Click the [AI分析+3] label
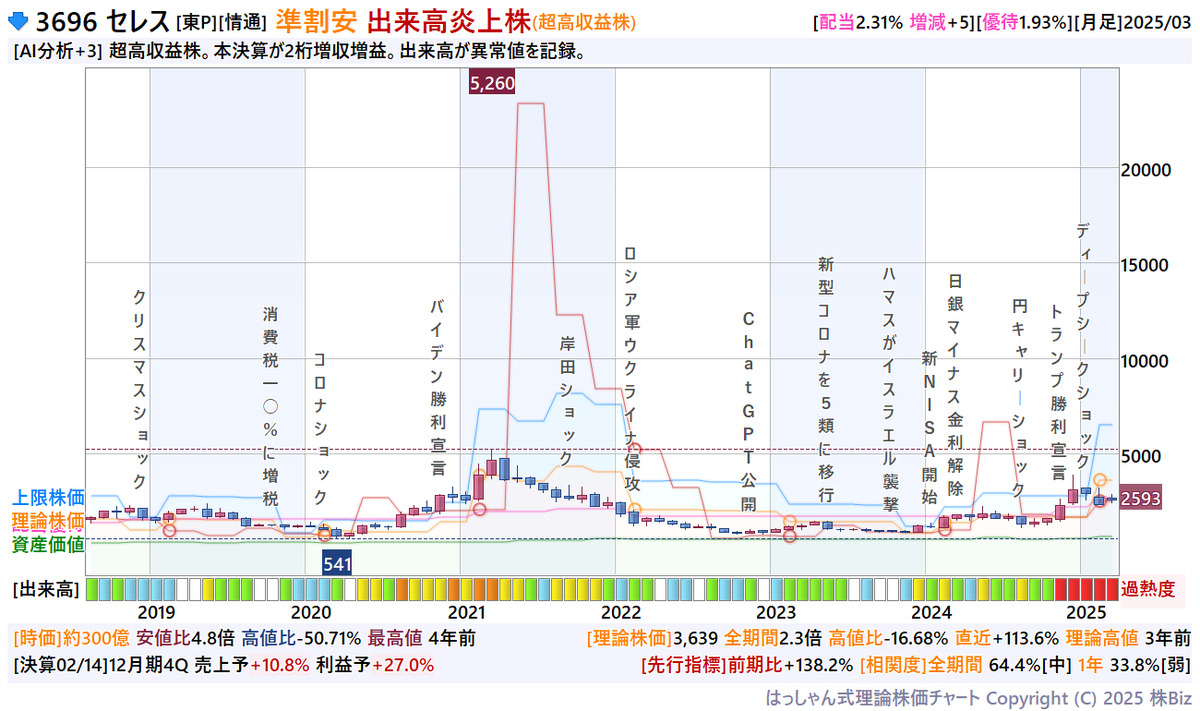 pyautogui.click(x=57, y=51)
